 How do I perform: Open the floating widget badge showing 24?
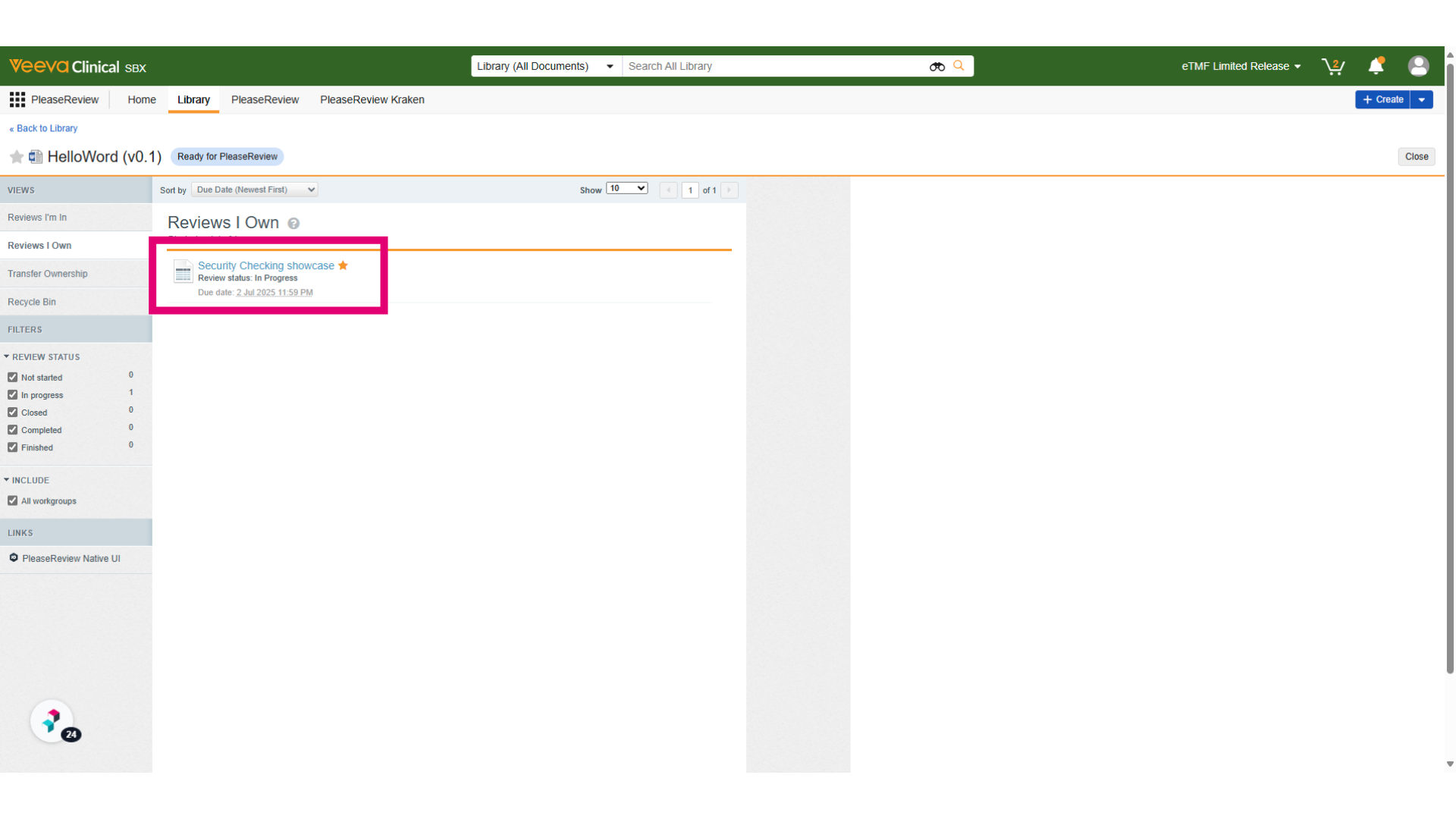point(52,721)
